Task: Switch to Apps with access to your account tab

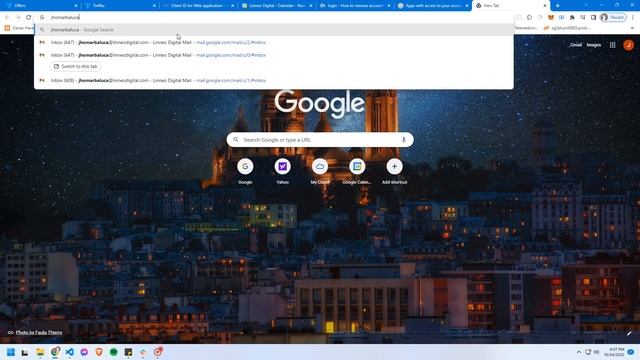Action: click(433, 6)
